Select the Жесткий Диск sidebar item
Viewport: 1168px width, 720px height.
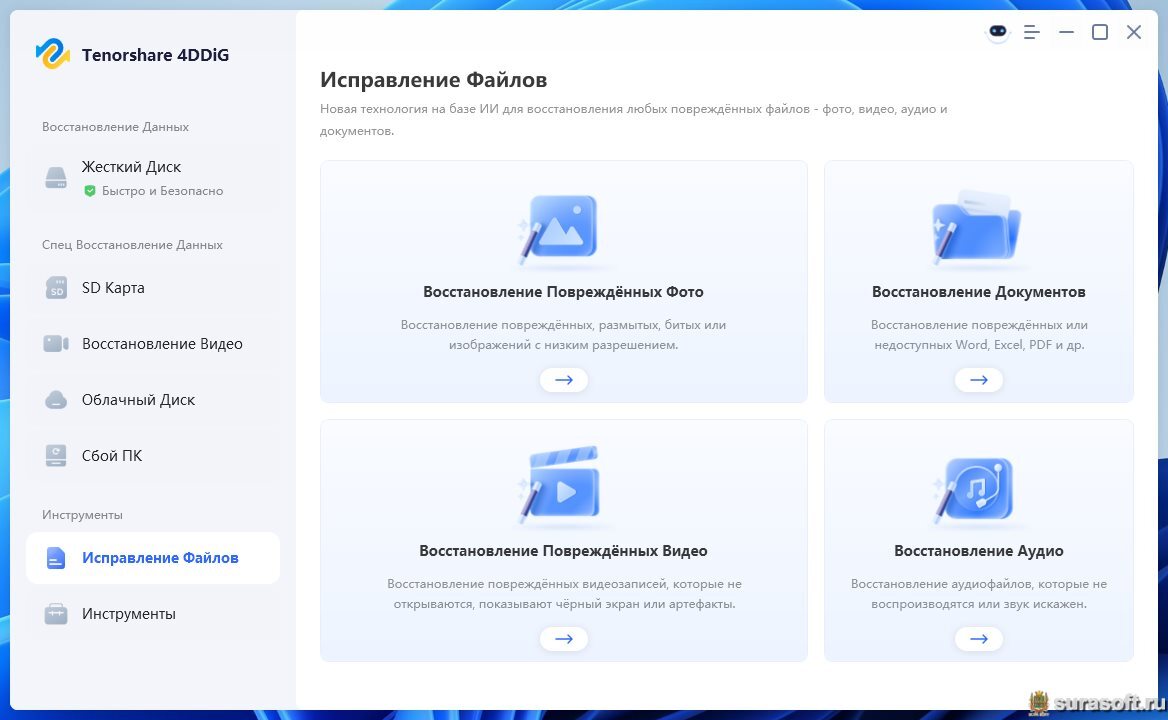pos(153,178)
